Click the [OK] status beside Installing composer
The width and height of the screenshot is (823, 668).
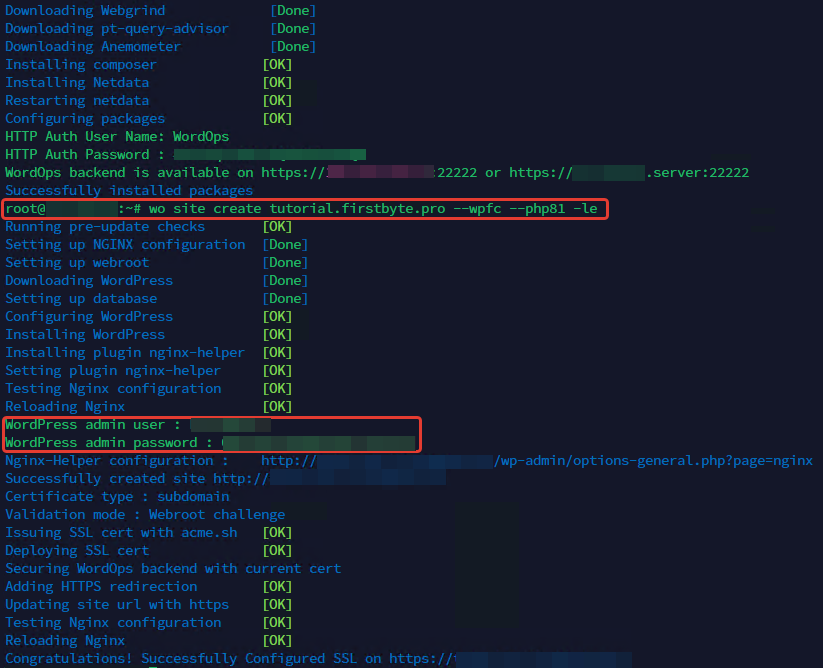(x=277, y=65)
